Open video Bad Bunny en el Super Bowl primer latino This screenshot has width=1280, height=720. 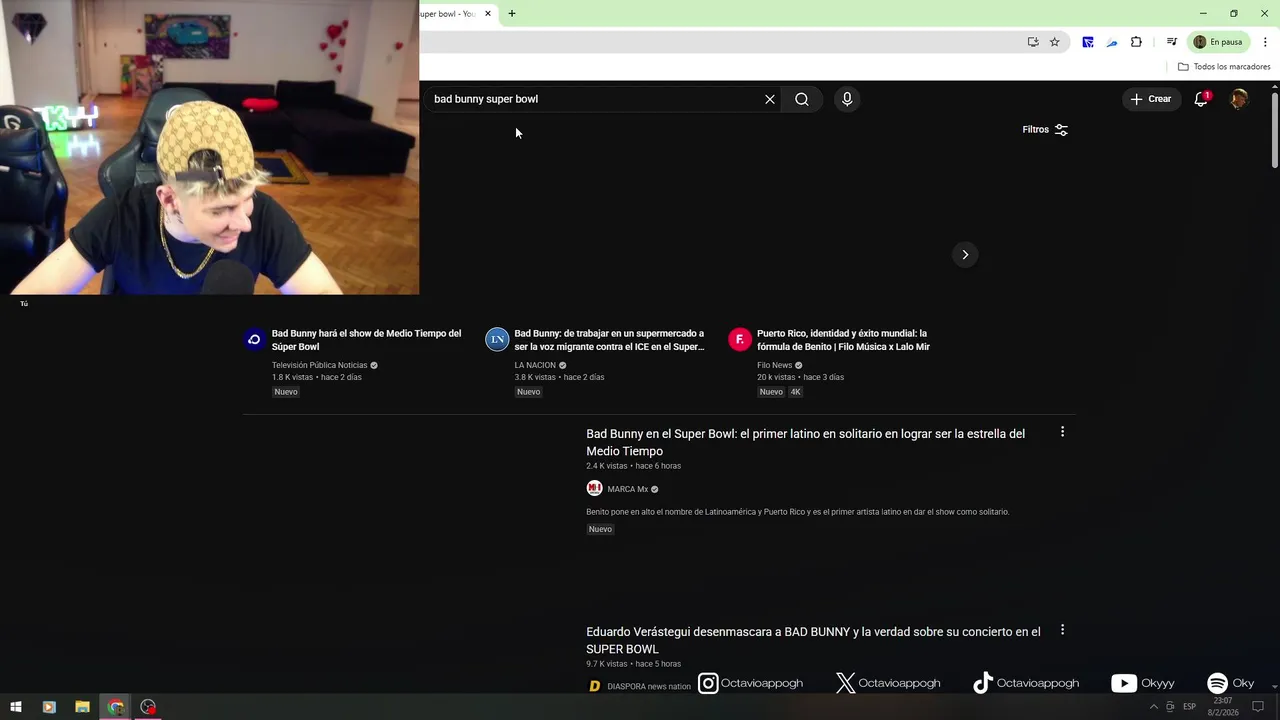[805, 442]
